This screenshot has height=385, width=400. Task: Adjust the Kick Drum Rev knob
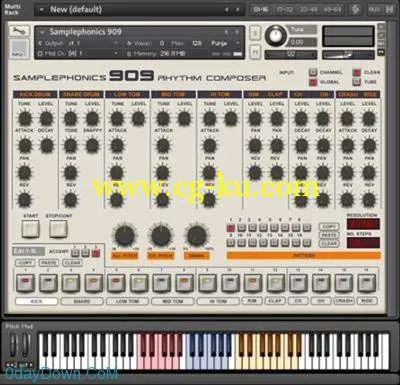point(25,199)
